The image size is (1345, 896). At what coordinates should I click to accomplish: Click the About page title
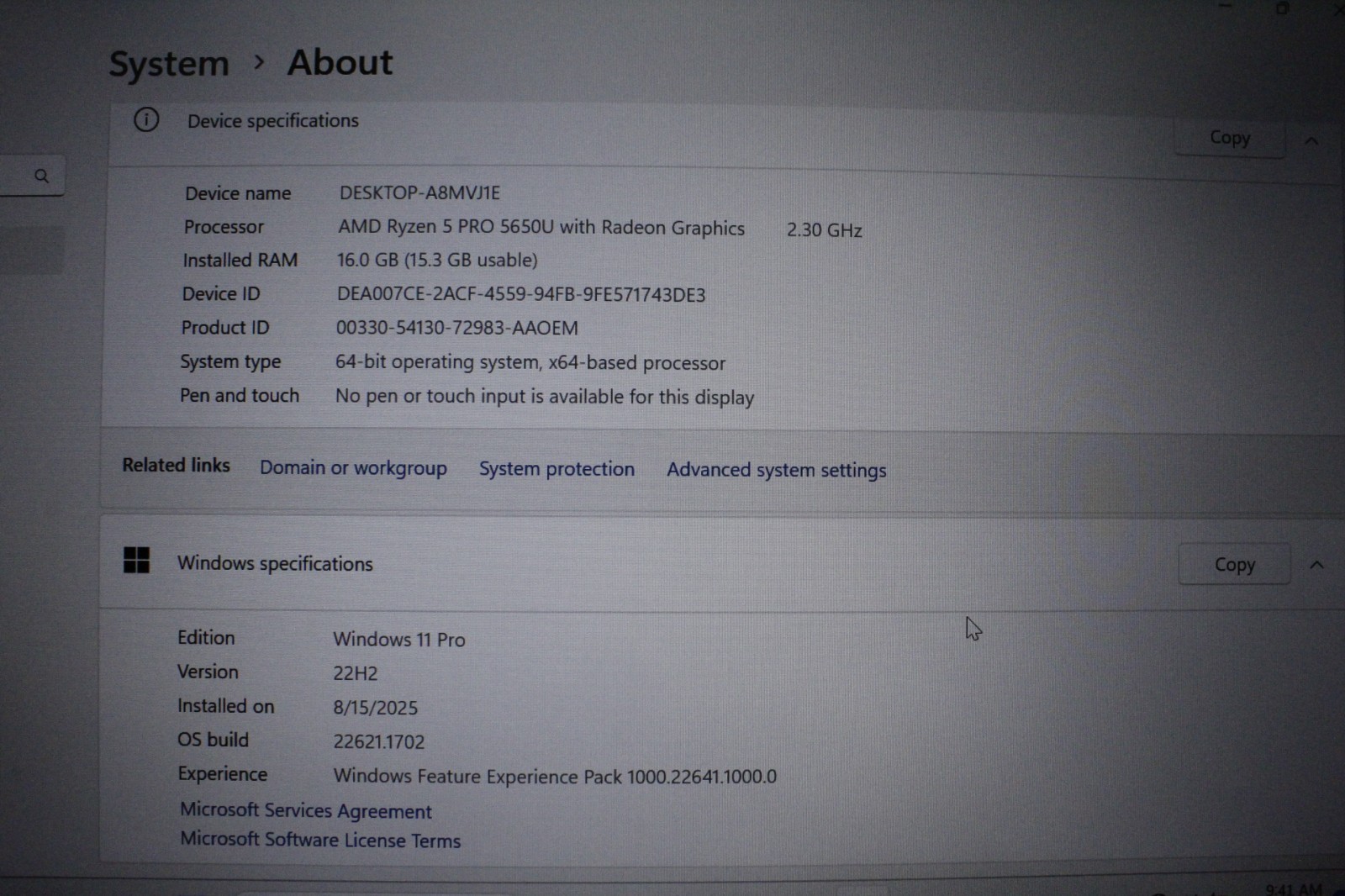tap(340, 63)
